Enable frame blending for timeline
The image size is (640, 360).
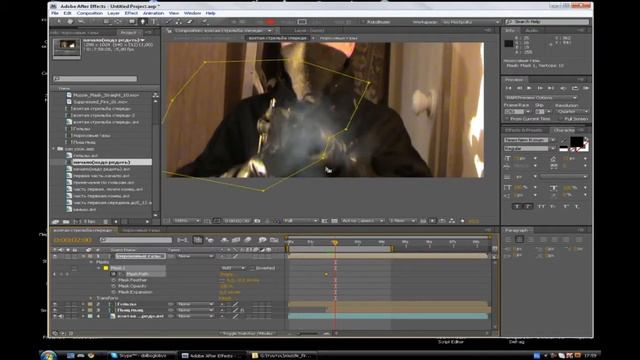click(x=236, y=240)
